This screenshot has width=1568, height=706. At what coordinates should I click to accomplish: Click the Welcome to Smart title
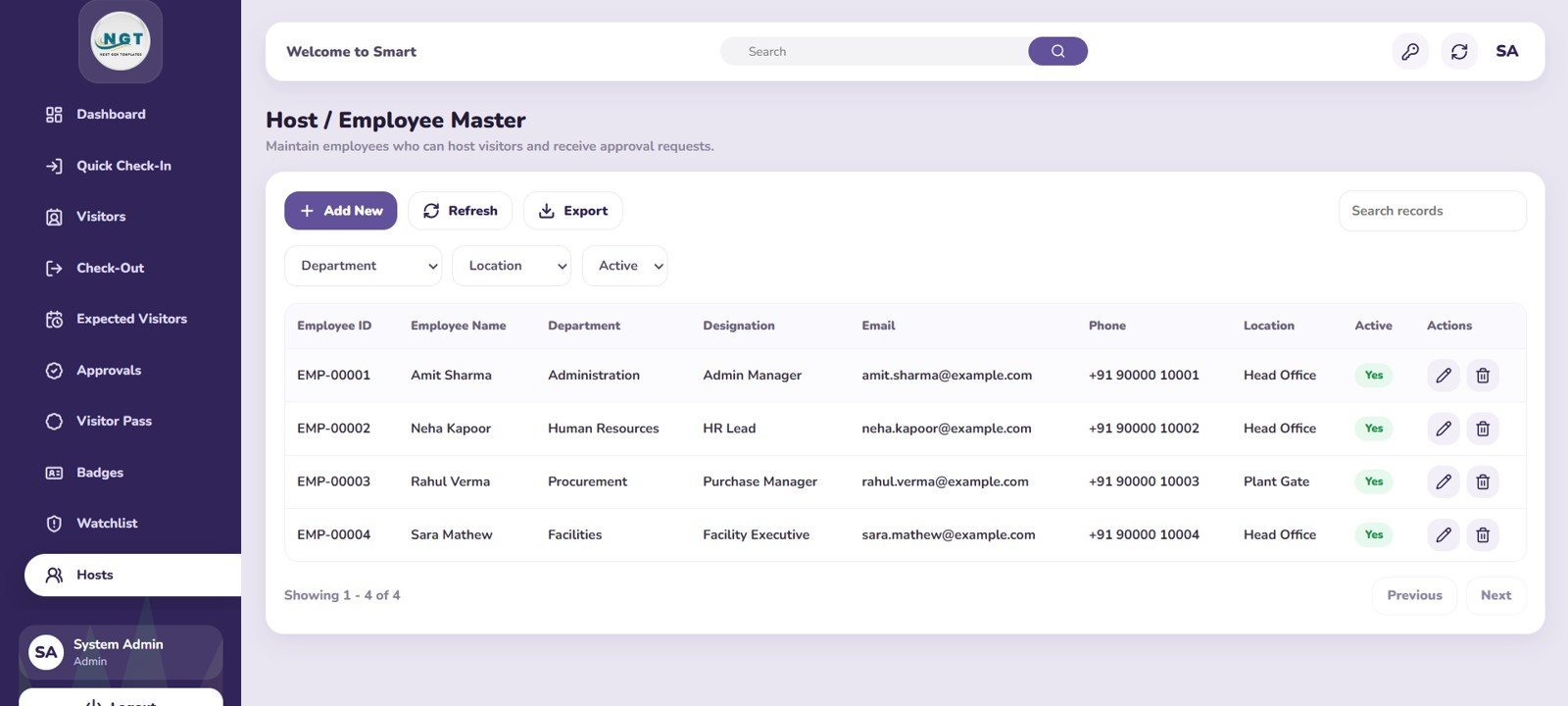(351, 52)
